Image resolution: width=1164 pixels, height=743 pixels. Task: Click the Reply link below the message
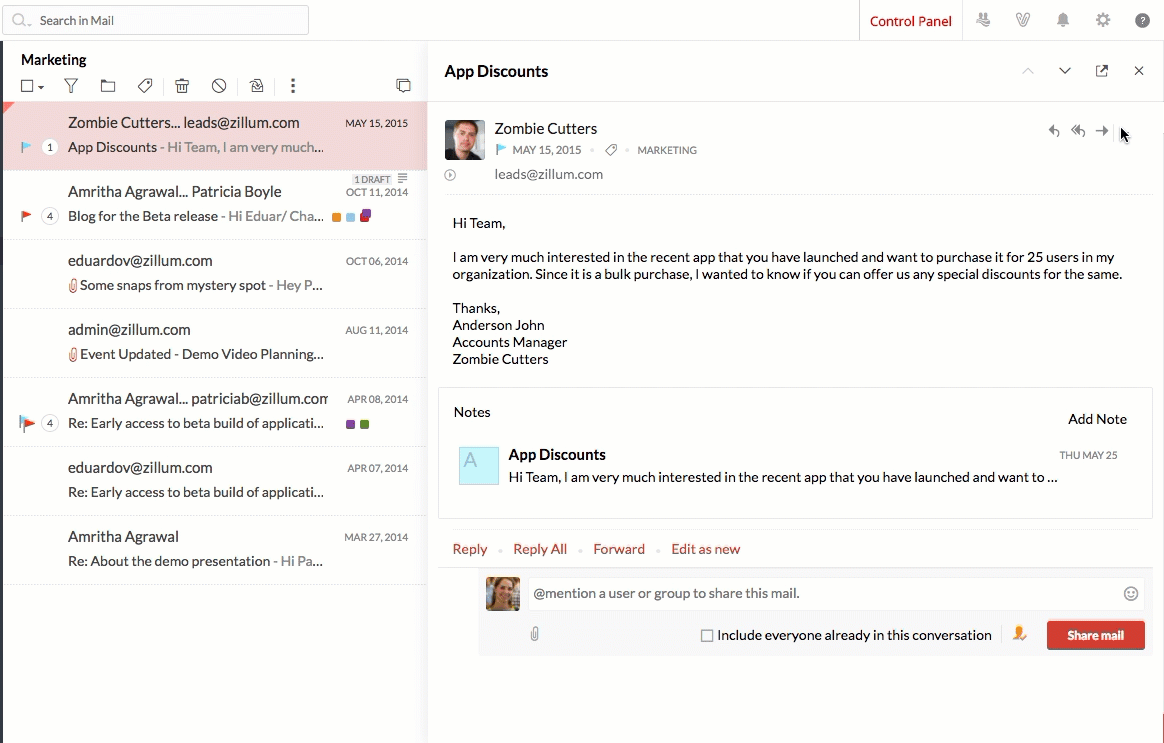coord(470,549)
